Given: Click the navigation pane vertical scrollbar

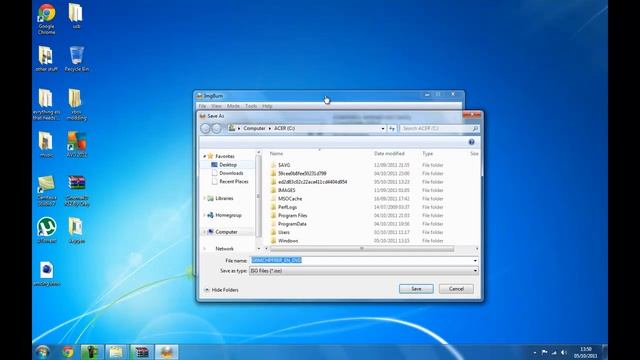Looking at the screenshot, I should pos(258,196).
